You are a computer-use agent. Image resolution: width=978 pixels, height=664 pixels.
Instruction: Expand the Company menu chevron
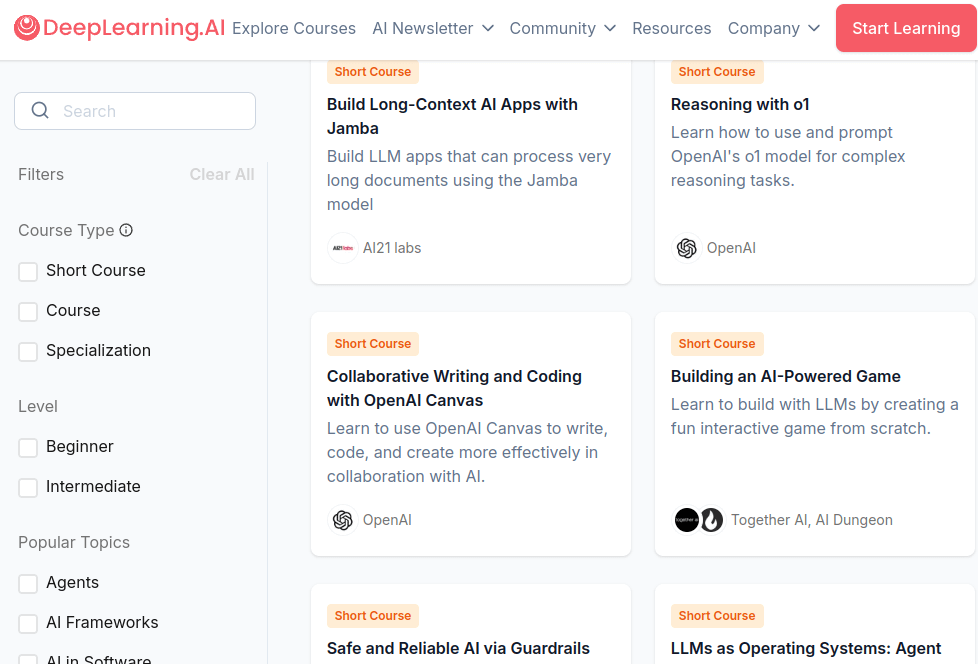814,28
